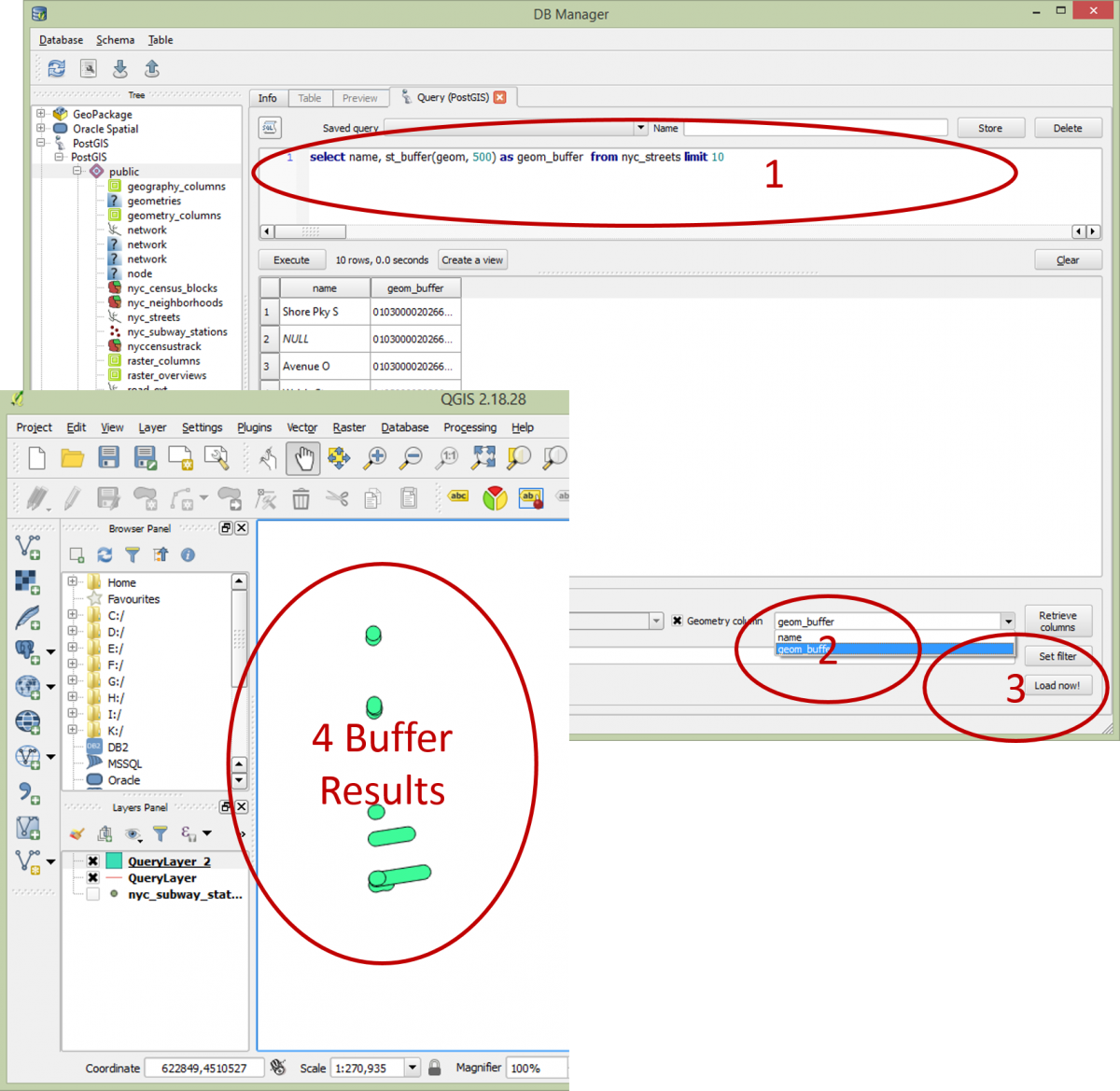Screen dimensions: 1120x1091
Task: Click the Execute button
Action: (x=291, y=260)
